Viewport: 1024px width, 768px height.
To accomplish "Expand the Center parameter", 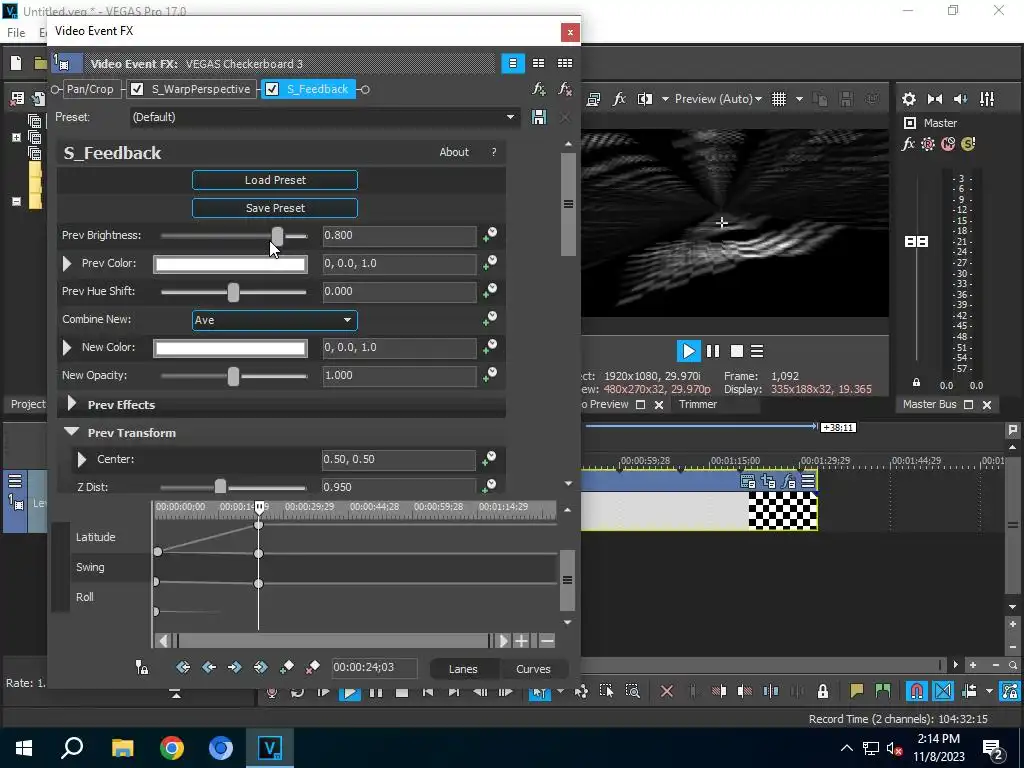I will 82,459.
